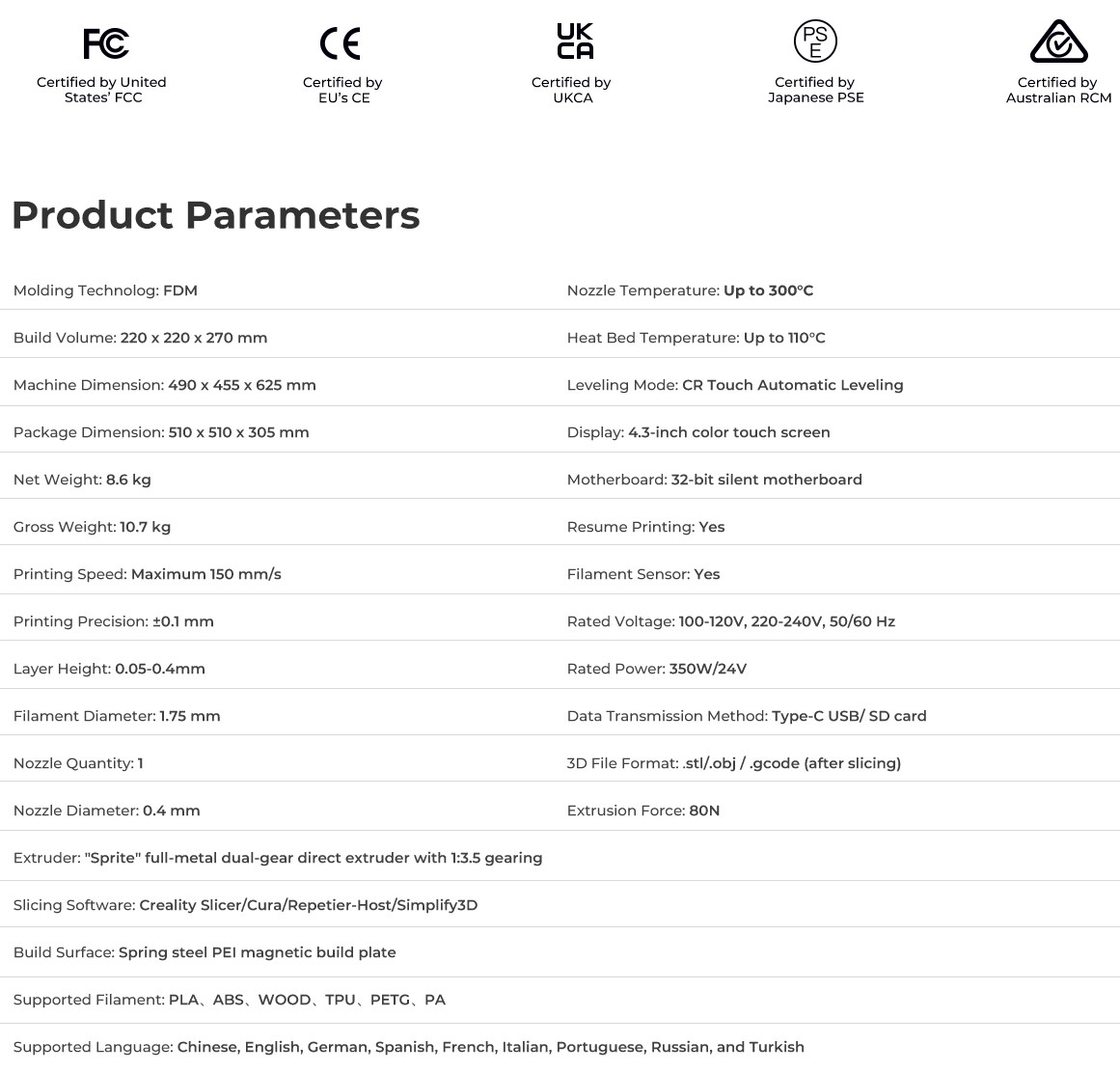Click the Supported Language list row
Screen dimensions: 1120x1072
(408, 1047)
